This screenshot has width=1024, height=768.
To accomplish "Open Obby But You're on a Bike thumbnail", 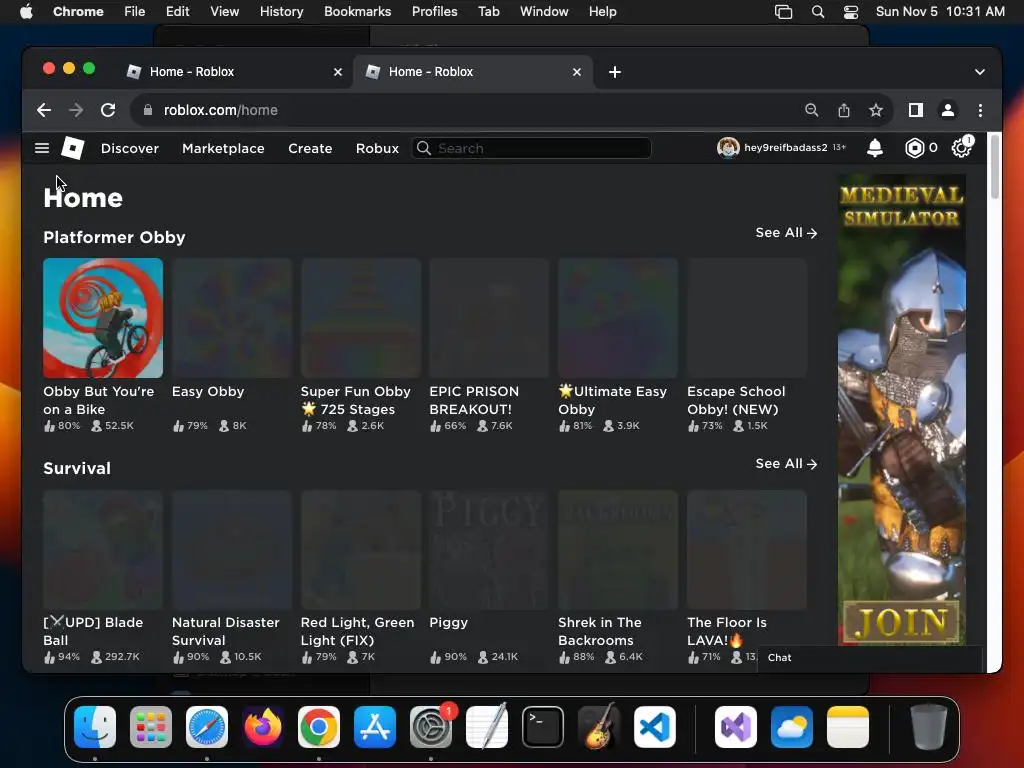I will [103, 318].
